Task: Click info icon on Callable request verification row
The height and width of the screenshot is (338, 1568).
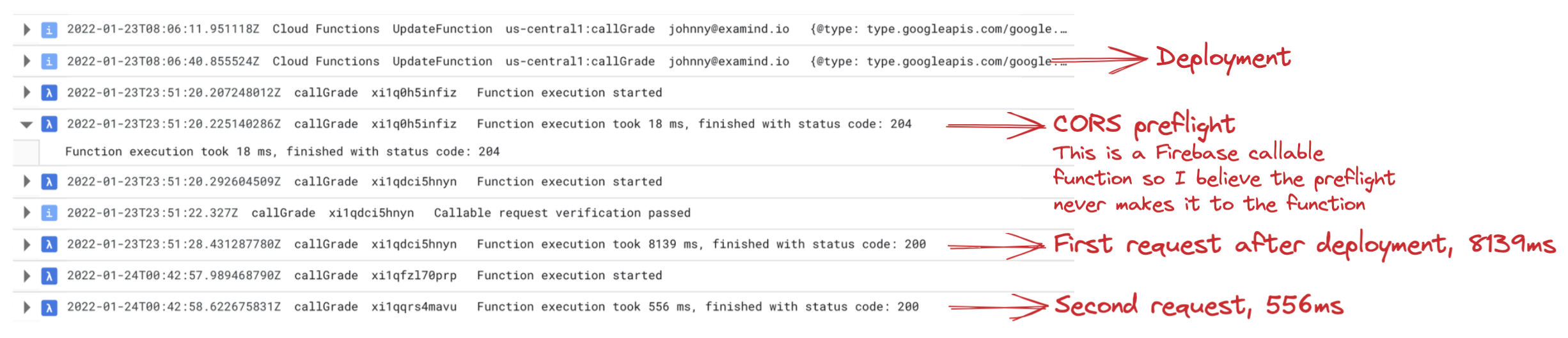Action: click(x=49, y=213)
